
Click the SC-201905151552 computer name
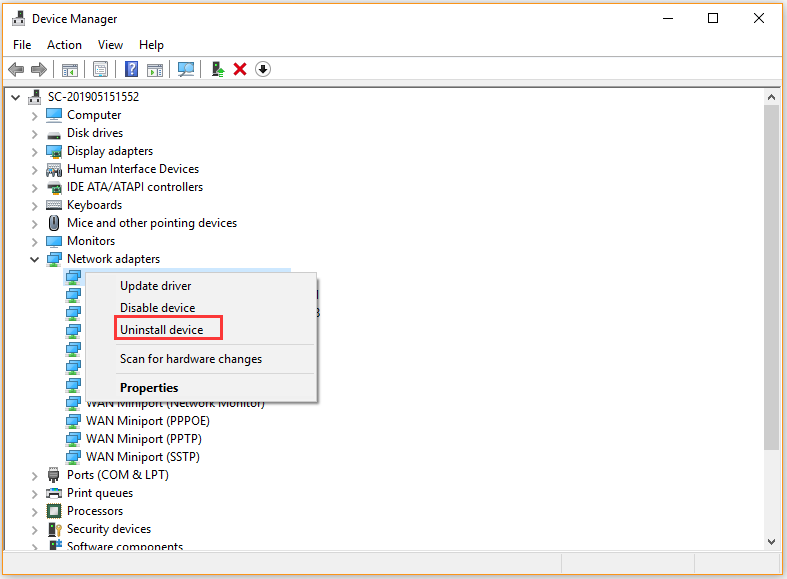pos(93,97)
